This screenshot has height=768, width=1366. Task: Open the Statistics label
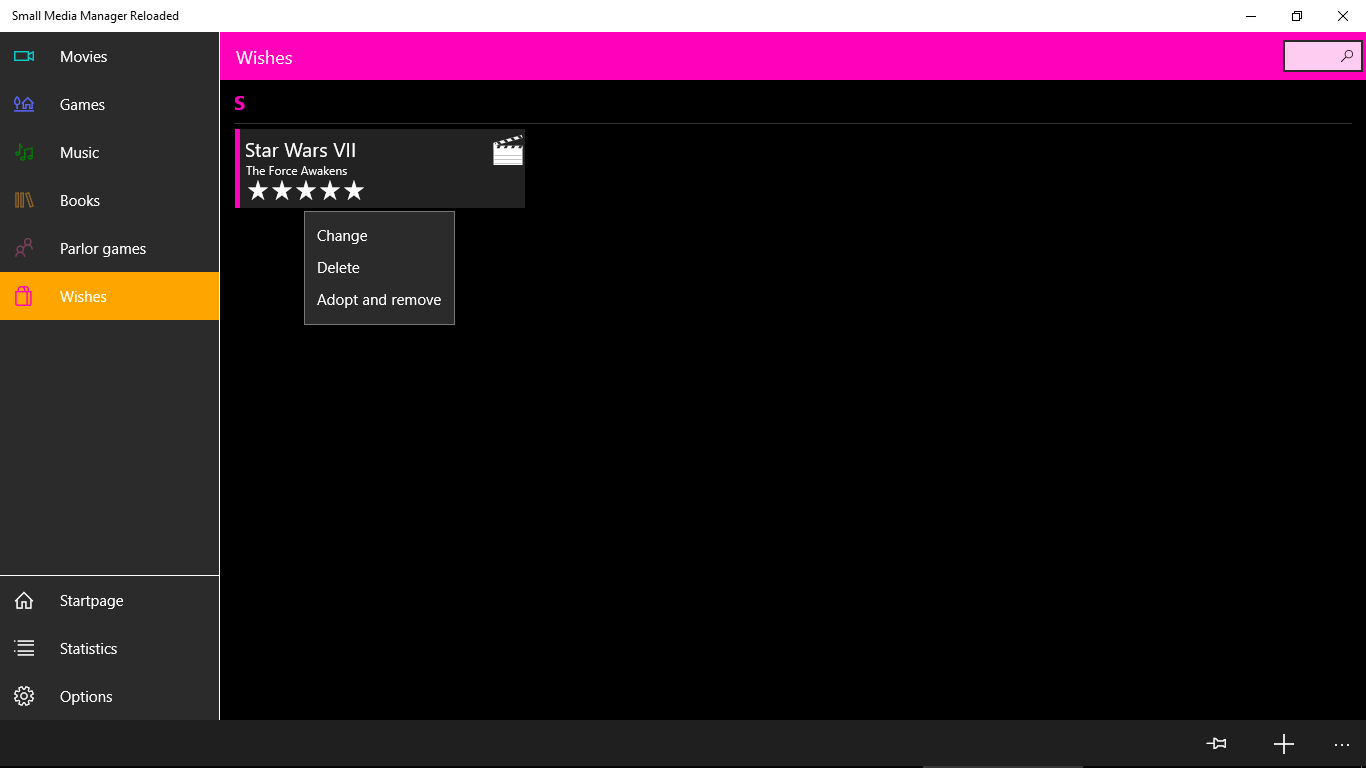[x=88, y=649]
